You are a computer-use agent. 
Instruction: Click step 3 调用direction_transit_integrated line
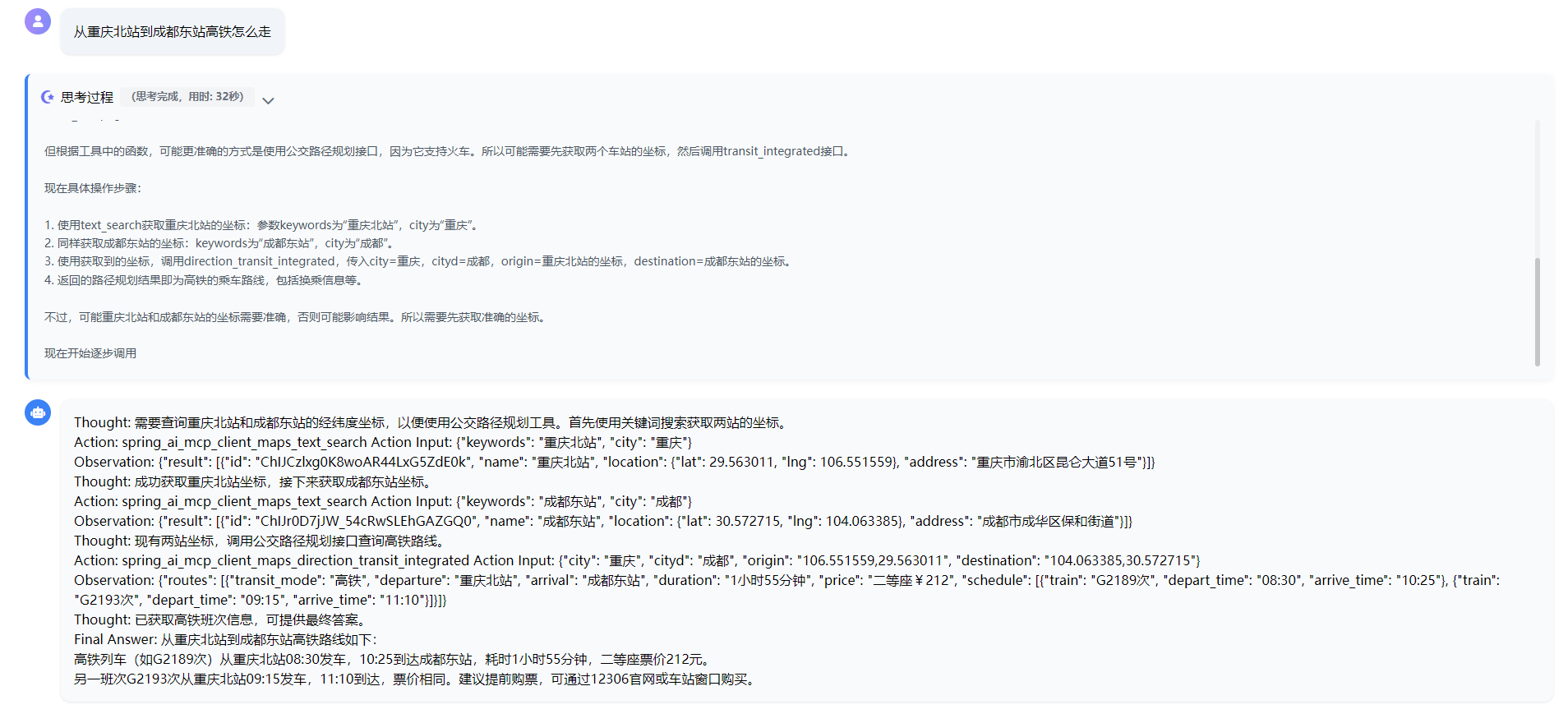[x=420, y=261]
